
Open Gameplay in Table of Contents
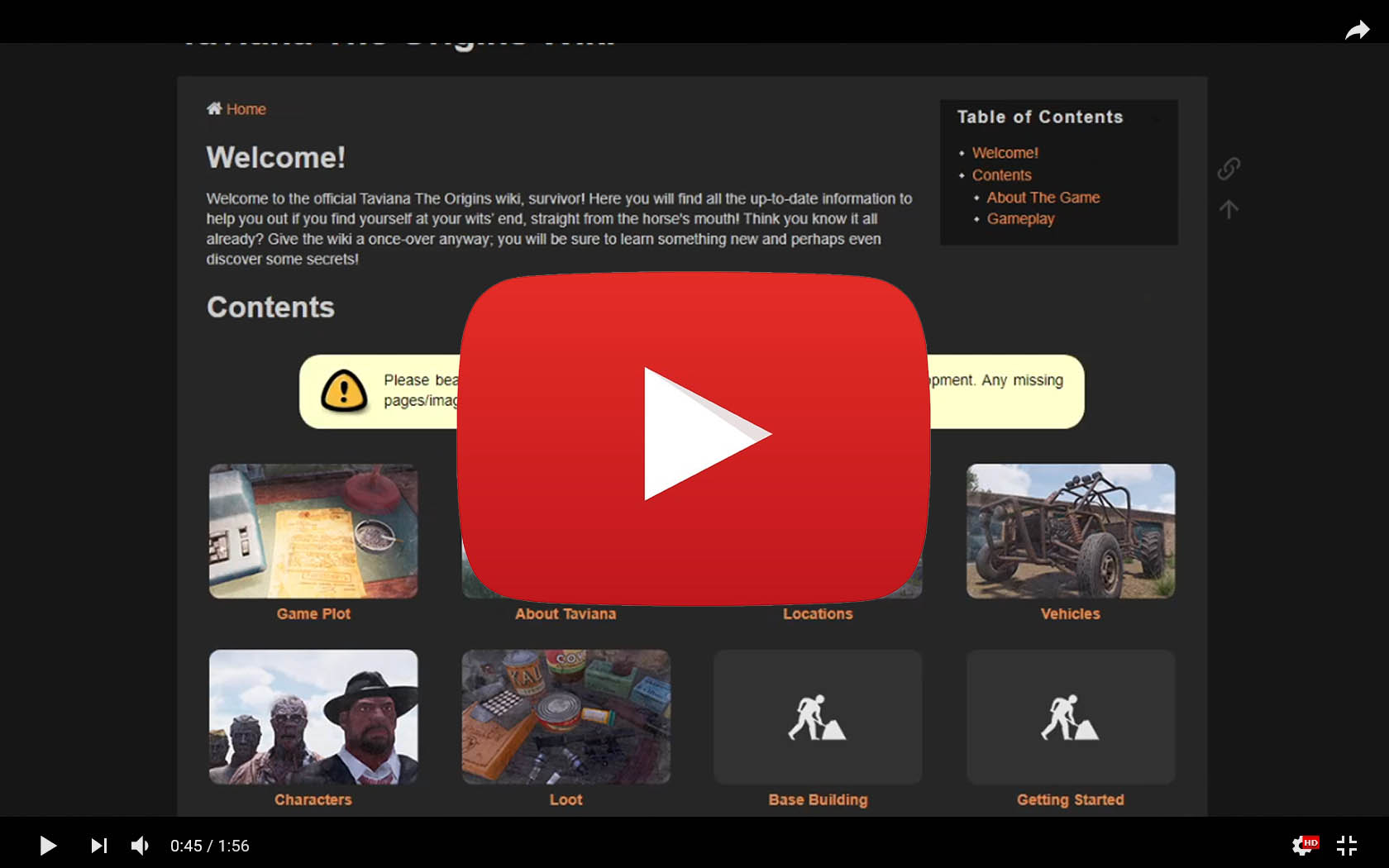(1020, 219)
